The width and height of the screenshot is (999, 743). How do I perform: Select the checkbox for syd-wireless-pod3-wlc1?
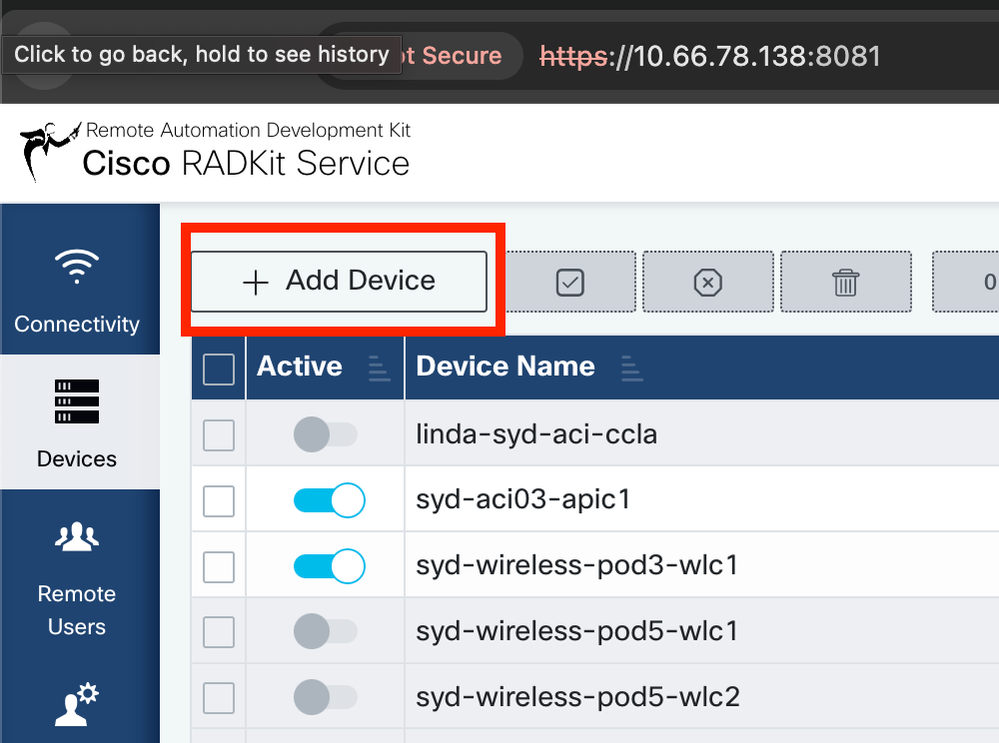tap(219, 566)
